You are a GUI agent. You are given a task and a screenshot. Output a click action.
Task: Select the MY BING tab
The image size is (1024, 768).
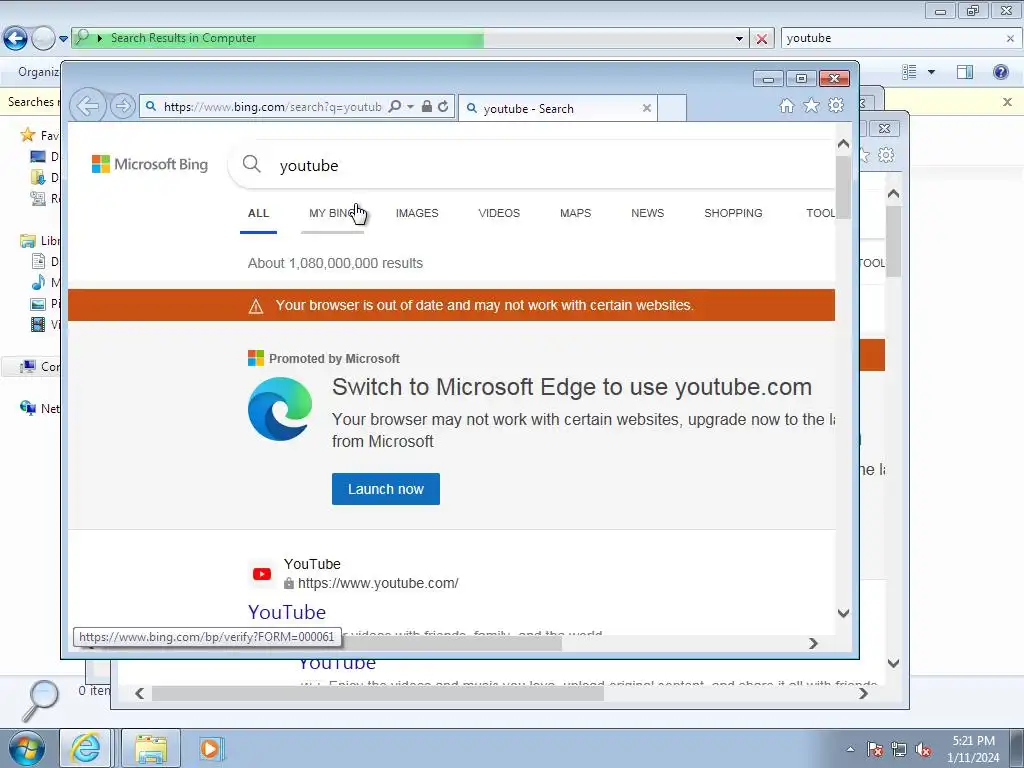click(x=332, y=214)
